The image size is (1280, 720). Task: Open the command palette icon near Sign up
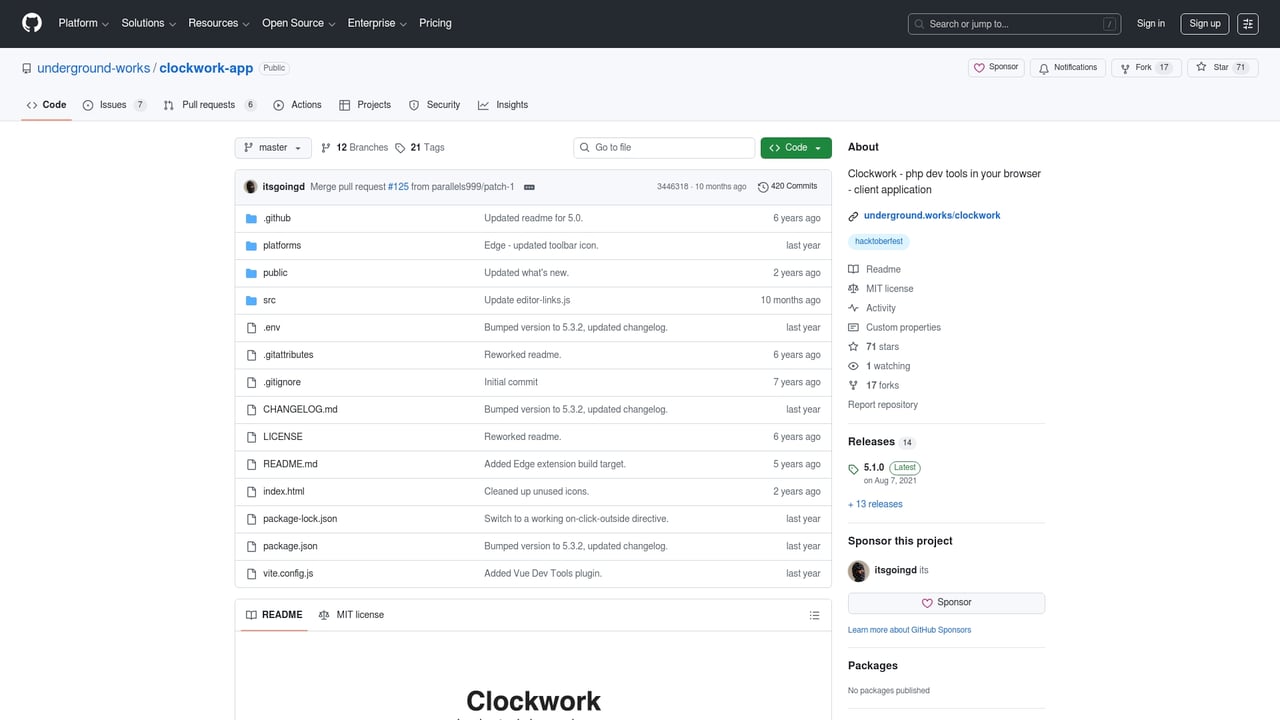[1247, 23]
